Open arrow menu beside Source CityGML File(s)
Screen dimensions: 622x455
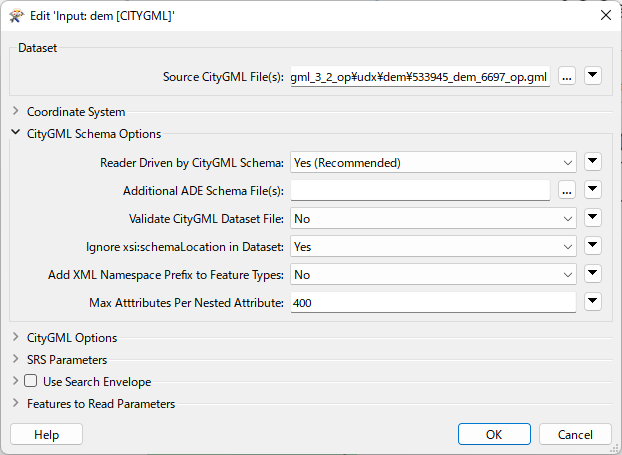click(593, 75)
